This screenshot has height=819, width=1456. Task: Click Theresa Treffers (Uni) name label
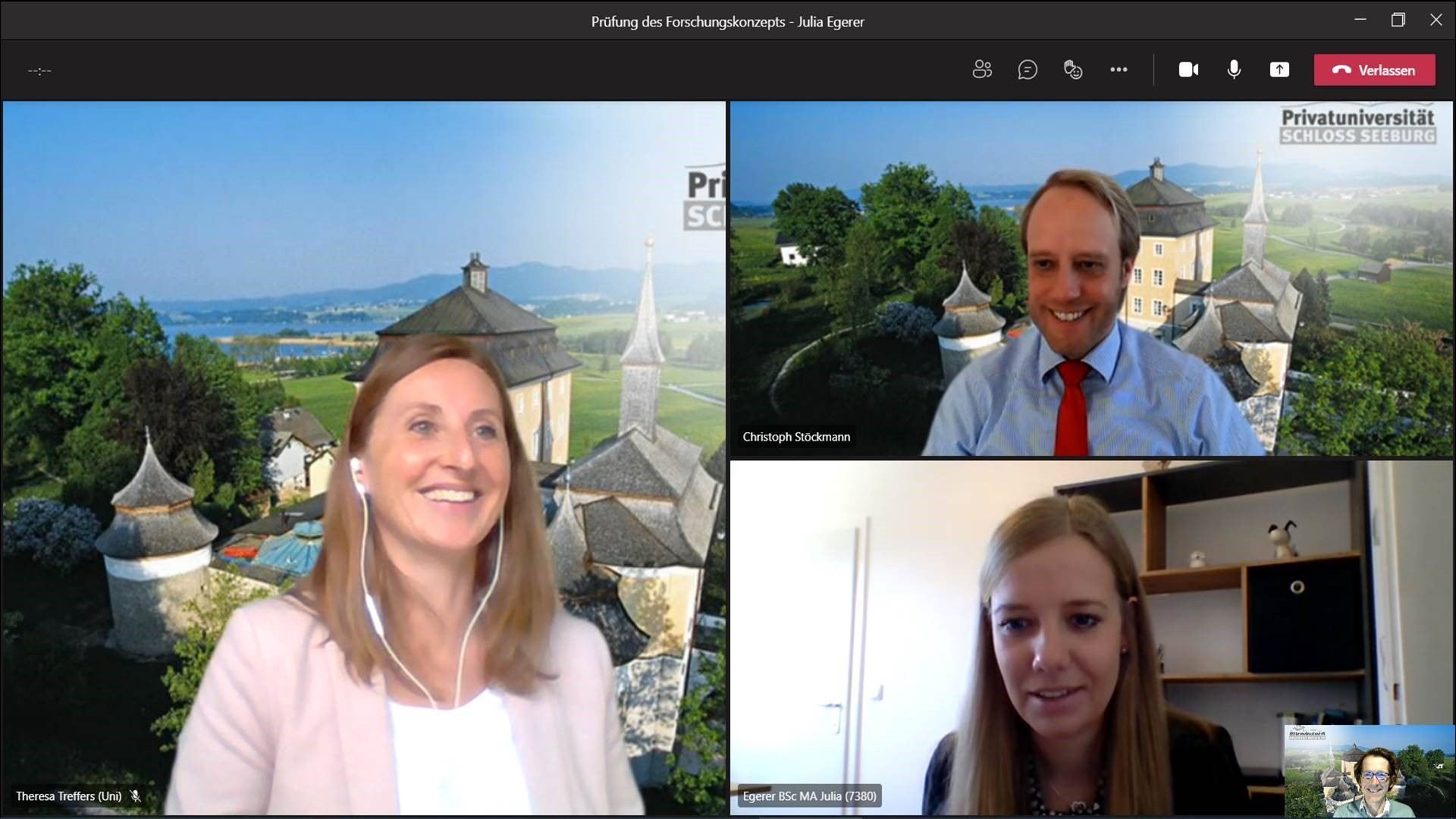pyautogui.click(x=68, y=796)
